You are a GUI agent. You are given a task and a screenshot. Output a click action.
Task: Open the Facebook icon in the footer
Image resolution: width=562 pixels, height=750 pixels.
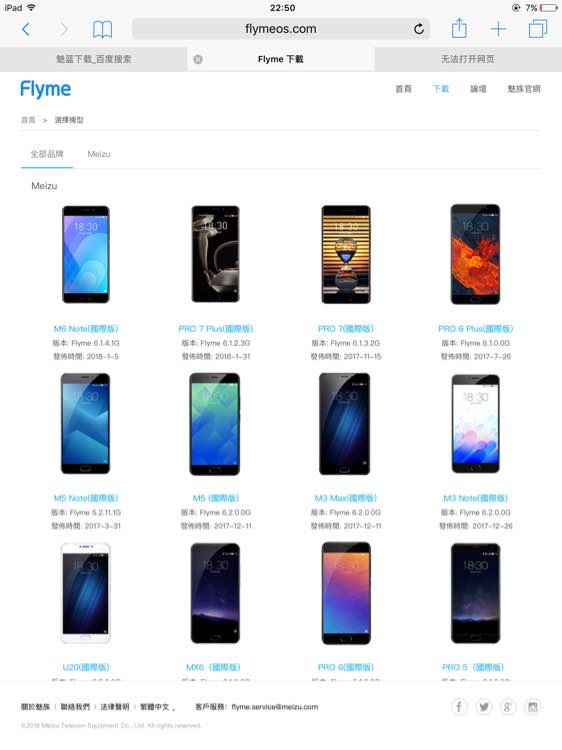[x=459, y=706]
